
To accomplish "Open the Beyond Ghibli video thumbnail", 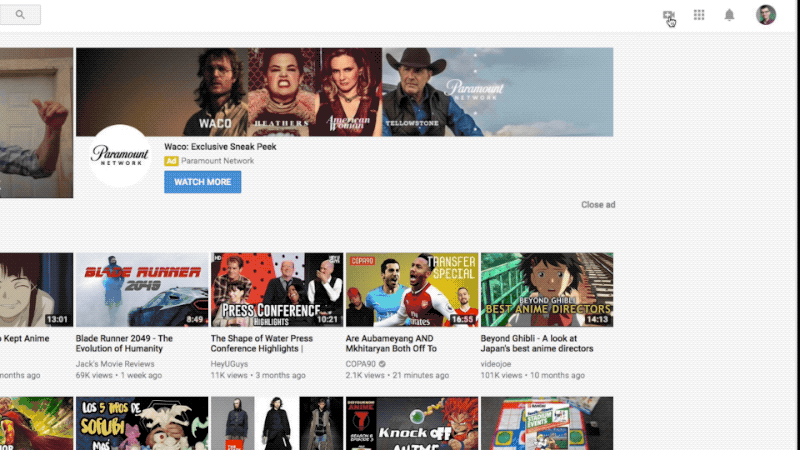I will pyautogui.click(x=546, y=289).
